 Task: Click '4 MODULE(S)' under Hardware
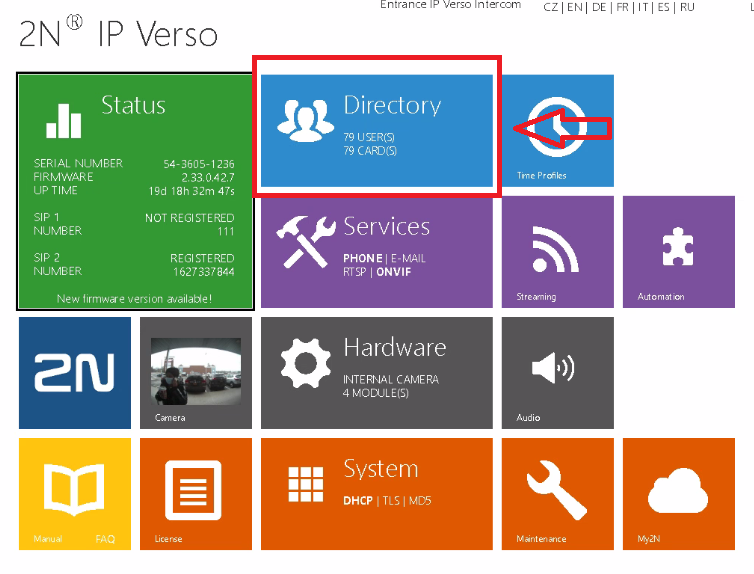376,393
